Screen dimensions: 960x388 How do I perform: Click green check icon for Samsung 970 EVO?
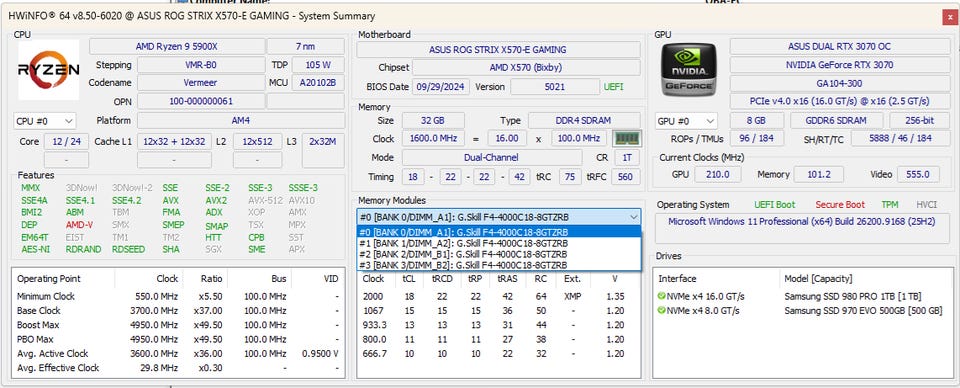click(x=661, y=311)
